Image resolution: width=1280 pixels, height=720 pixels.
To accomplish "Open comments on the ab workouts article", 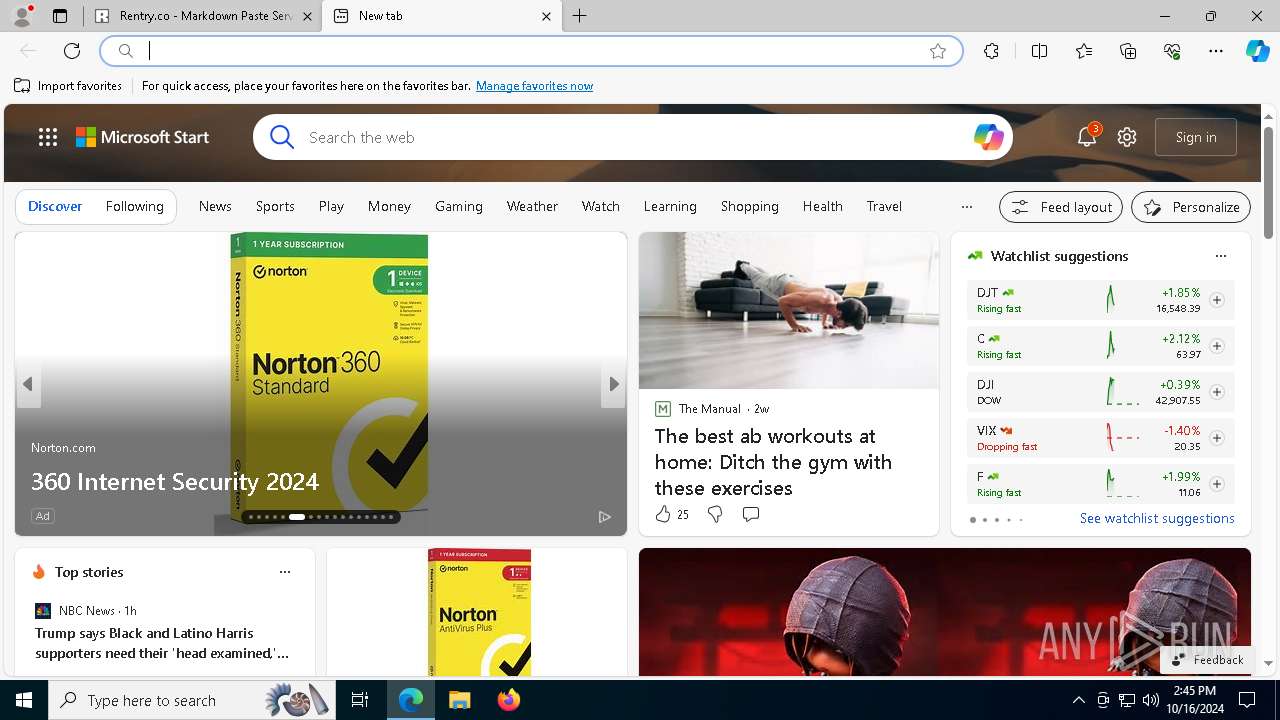I will coord(751,514).
